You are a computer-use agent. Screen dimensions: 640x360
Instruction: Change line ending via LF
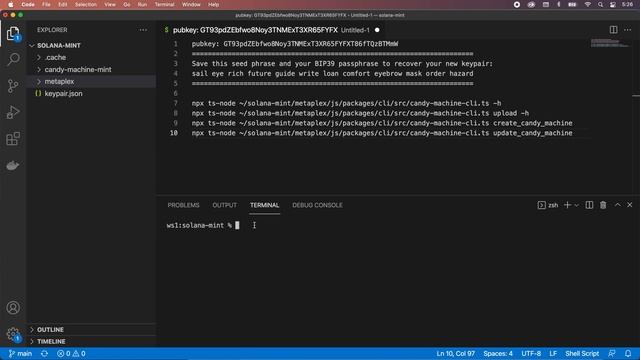[x=553, y=353]
